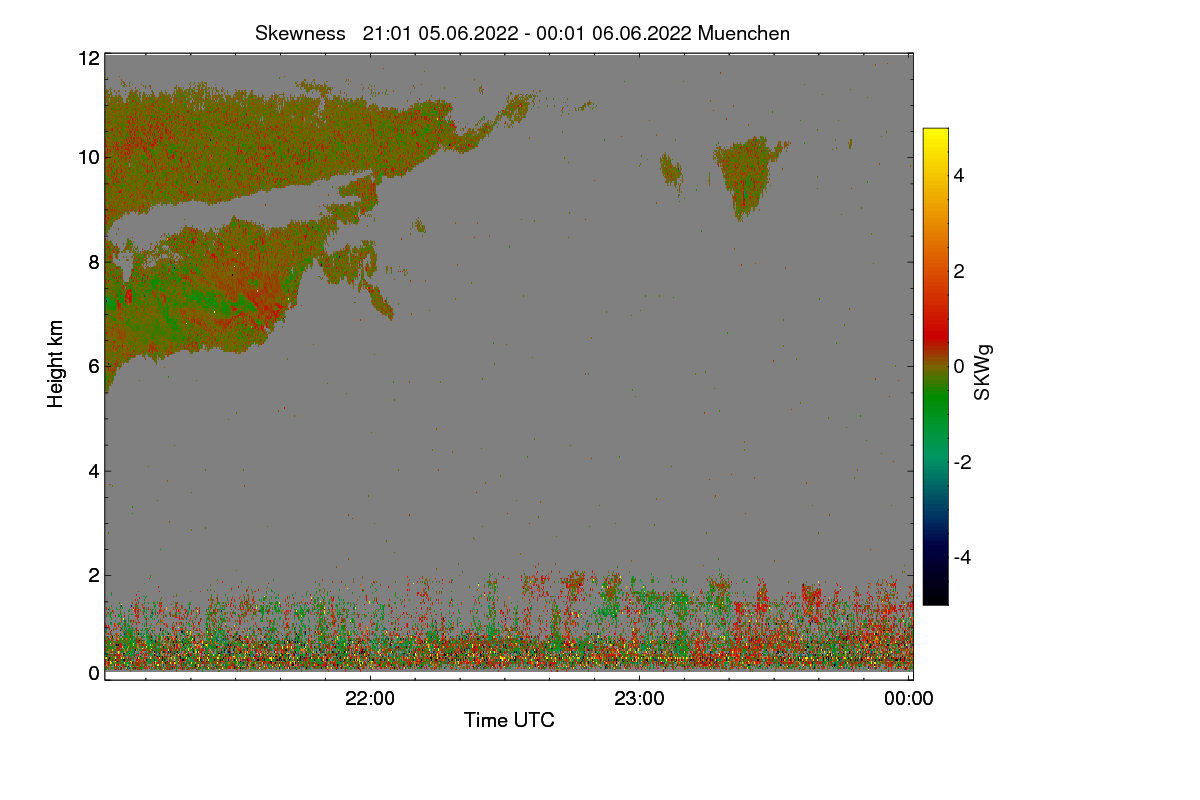Viewport: 1200px width, 800px height.
Task: Click the 23:00 time tick label
Action: click(x=640, y=700)
